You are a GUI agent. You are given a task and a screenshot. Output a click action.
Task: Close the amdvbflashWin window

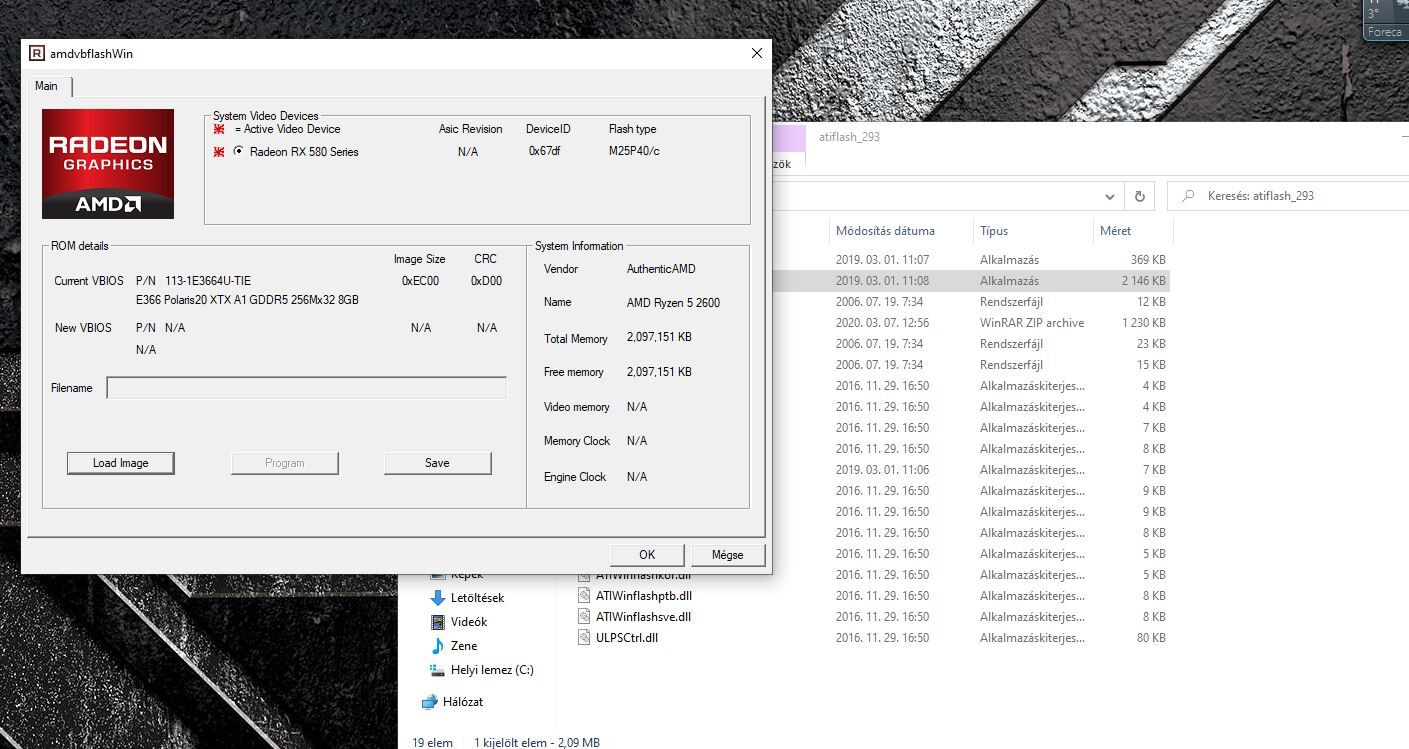click(757, 54)
